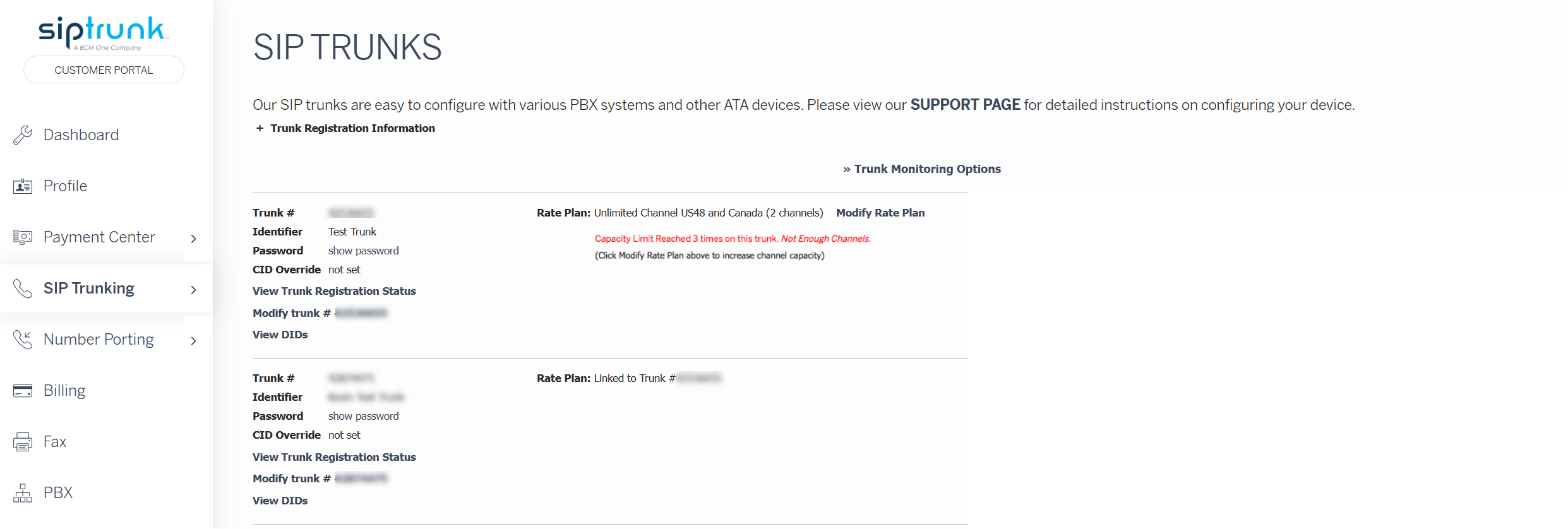Click the Billing credit card icon
Viewport: 1568px width, 529px height.
(x=23, y=391)
